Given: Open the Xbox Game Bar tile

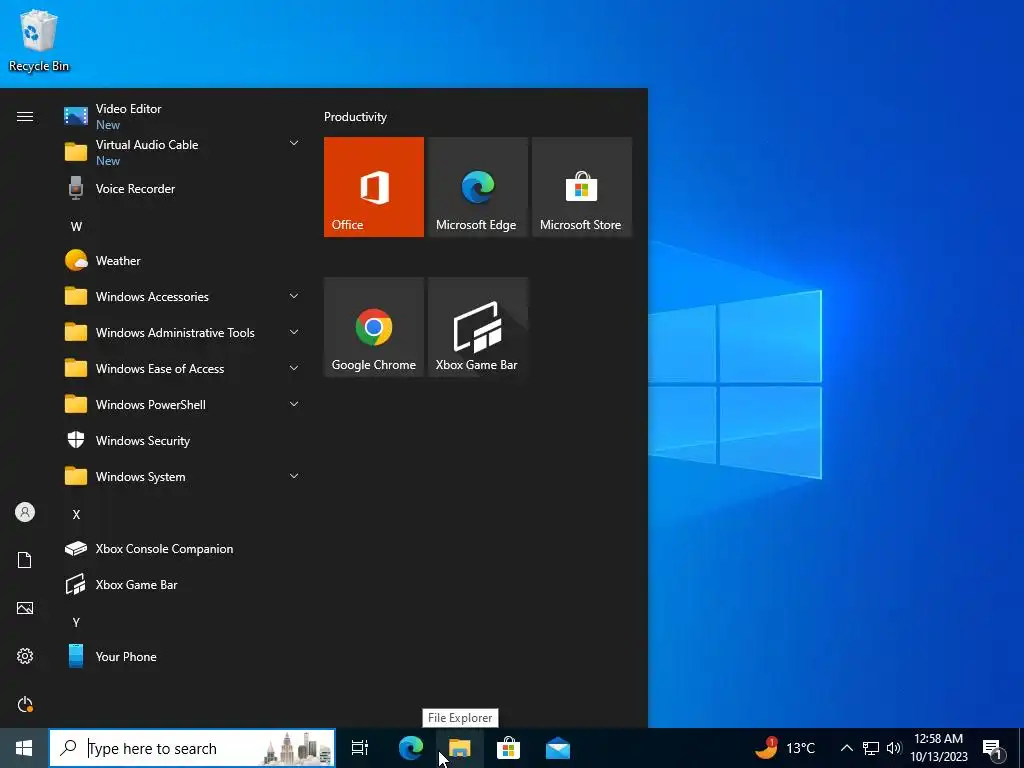Looking at the screenshot, I should coord(477,327).
